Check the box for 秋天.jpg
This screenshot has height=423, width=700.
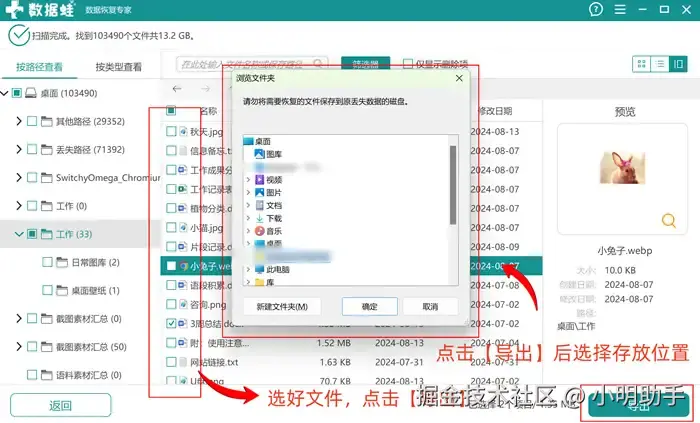click(171, 131)
